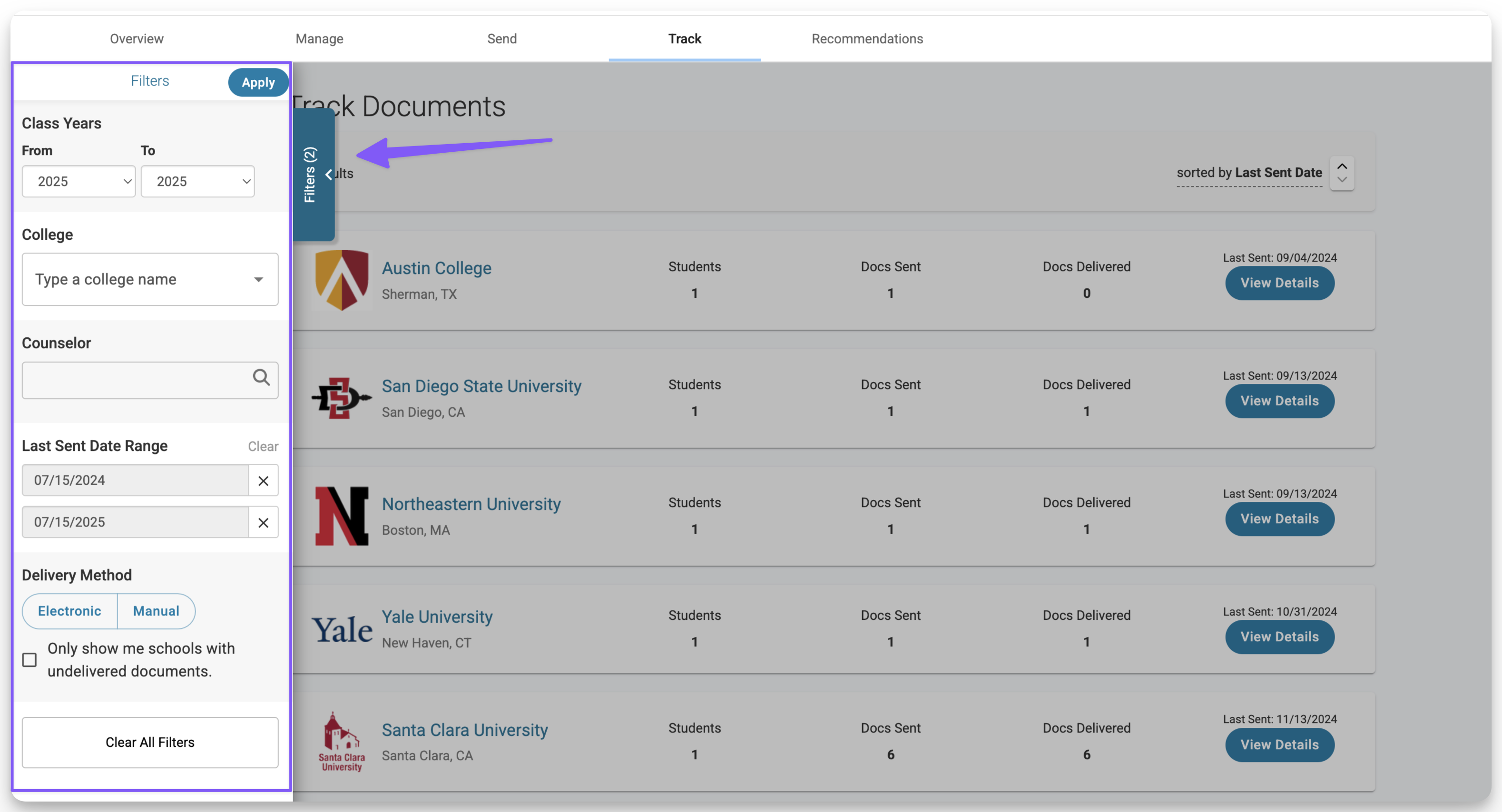The height and width of the screenshot is (812, 1502).
Task: Switch to the Send tab
Action: [502, 39]
